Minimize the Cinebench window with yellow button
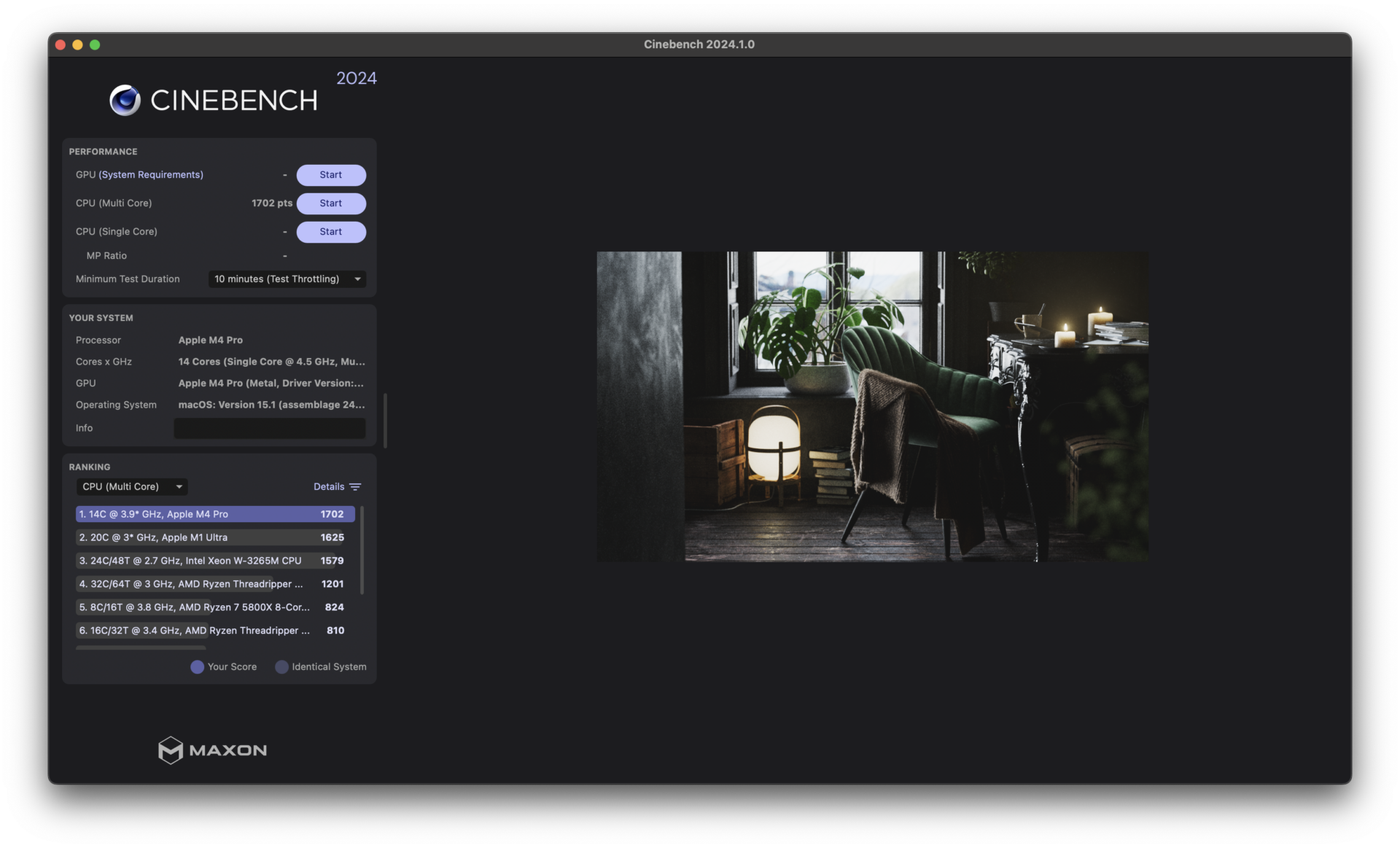1400x848 pixels. [77, 45]
